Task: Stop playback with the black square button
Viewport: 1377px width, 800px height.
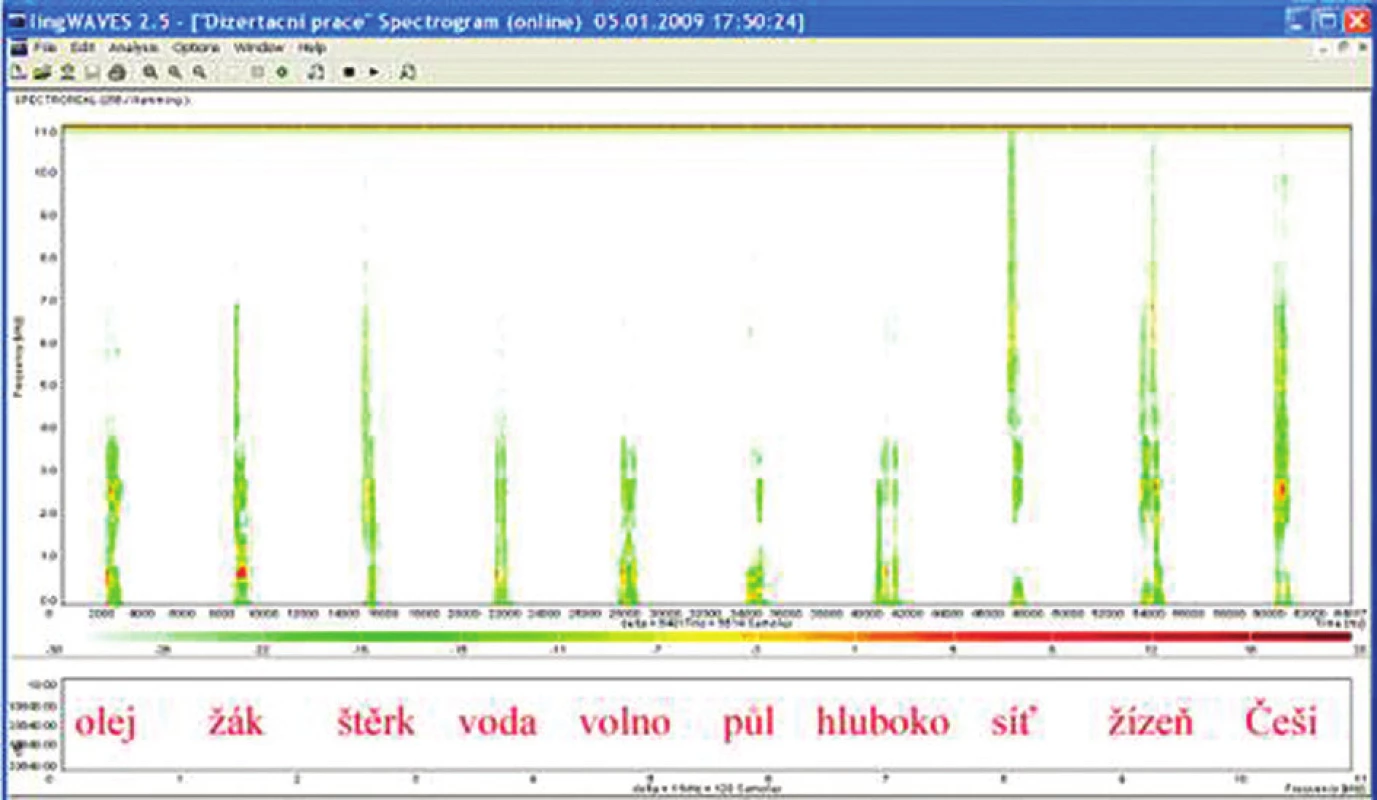Action: pyautogui.click(x=348, y=72)
